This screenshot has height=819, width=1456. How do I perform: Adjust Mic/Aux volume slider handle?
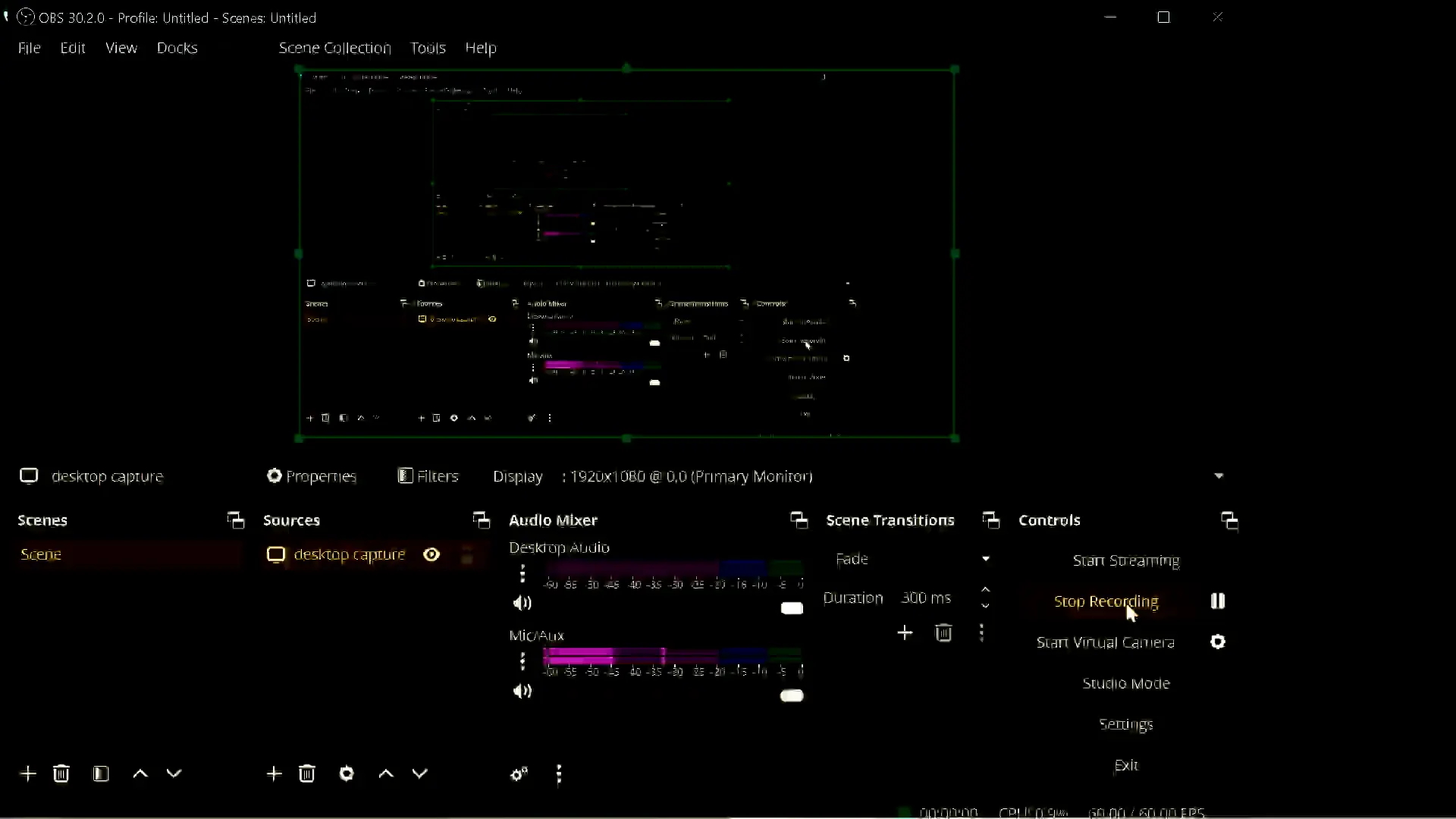click(792, 695)
